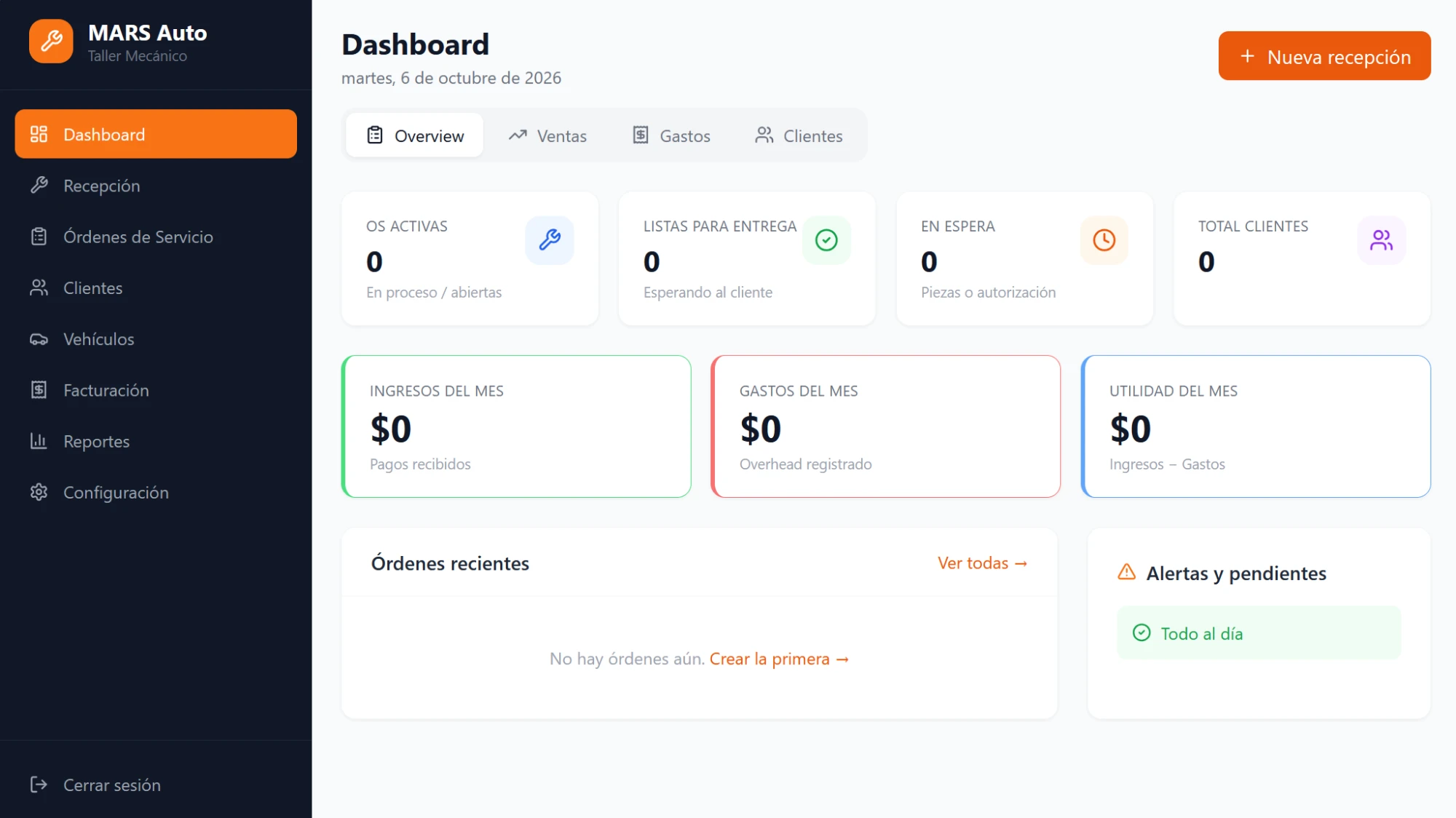Click the Cerrar sesión logout icon
Screen dimensions: 1456x818
(39, 785)
